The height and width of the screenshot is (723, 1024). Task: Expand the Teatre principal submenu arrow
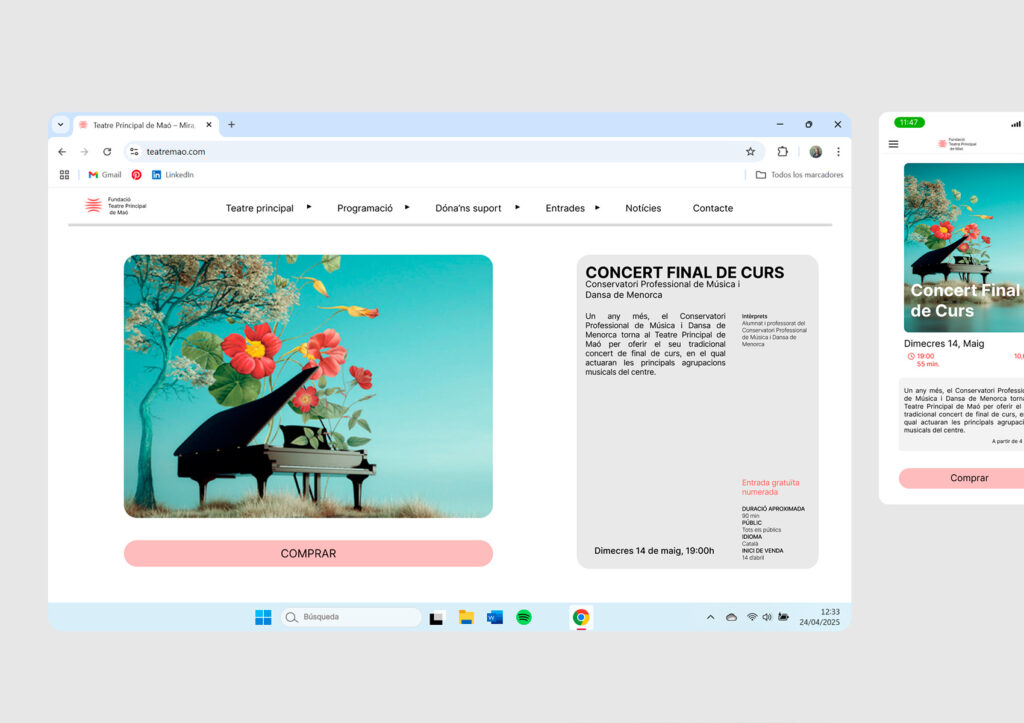(x=309, y=207)
